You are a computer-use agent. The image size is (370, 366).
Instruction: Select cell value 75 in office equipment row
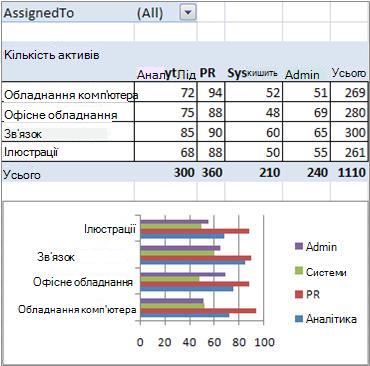click(x=188, y=113)
